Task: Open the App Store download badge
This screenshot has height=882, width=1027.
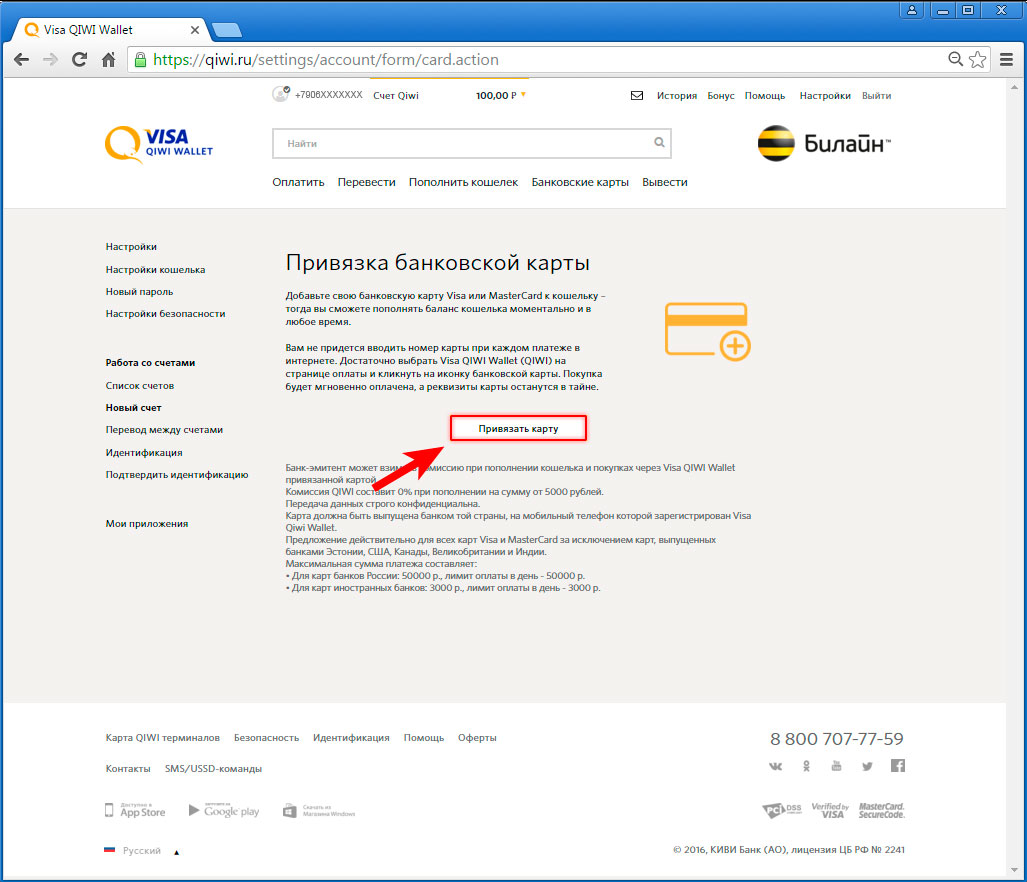Action: [136, 811]
